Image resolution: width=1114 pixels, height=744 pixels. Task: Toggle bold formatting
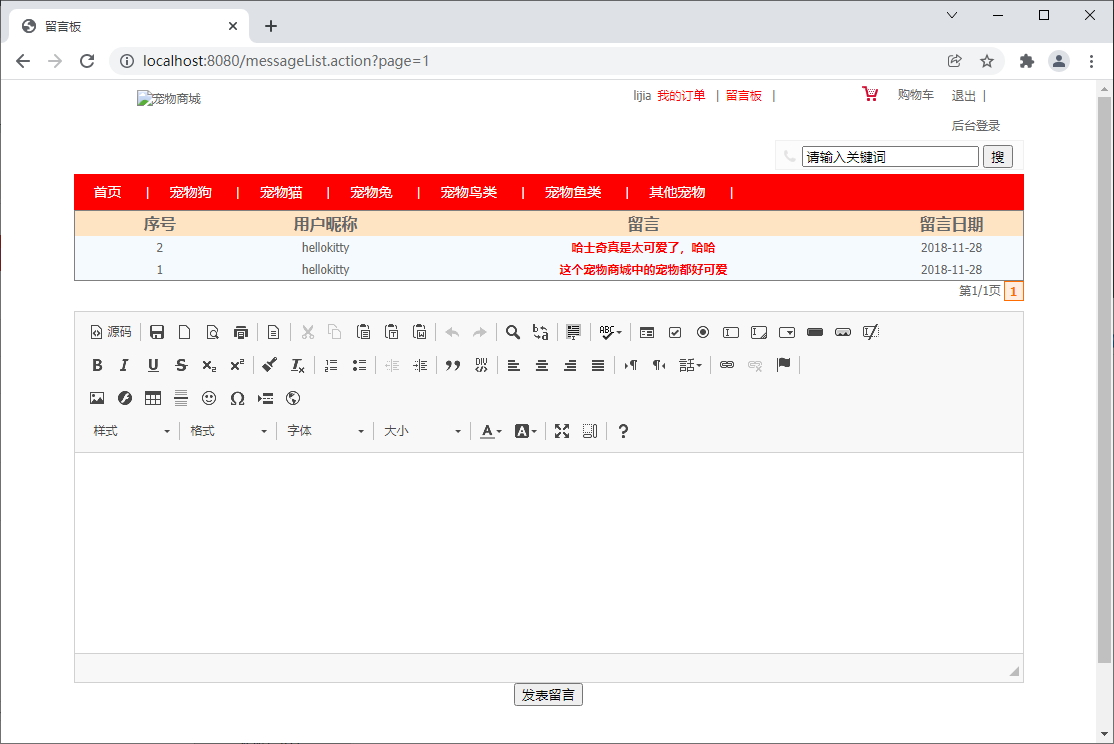[97, 365]
